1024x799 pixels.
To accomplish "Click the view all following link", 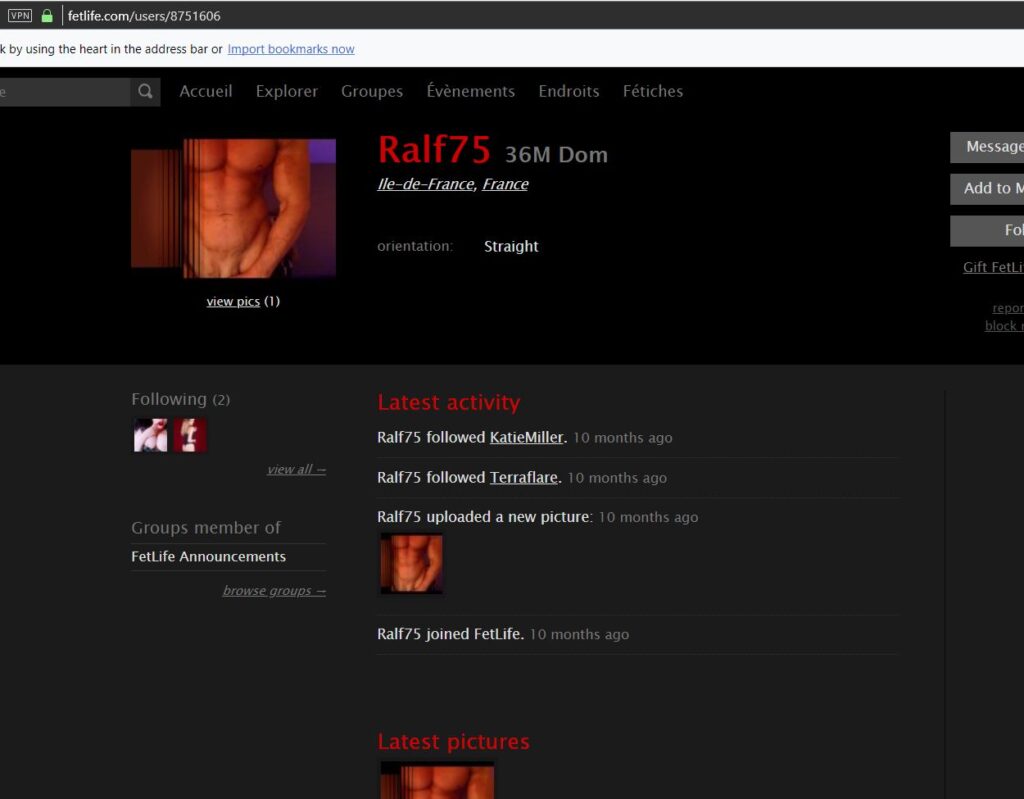I will (296, 470).
